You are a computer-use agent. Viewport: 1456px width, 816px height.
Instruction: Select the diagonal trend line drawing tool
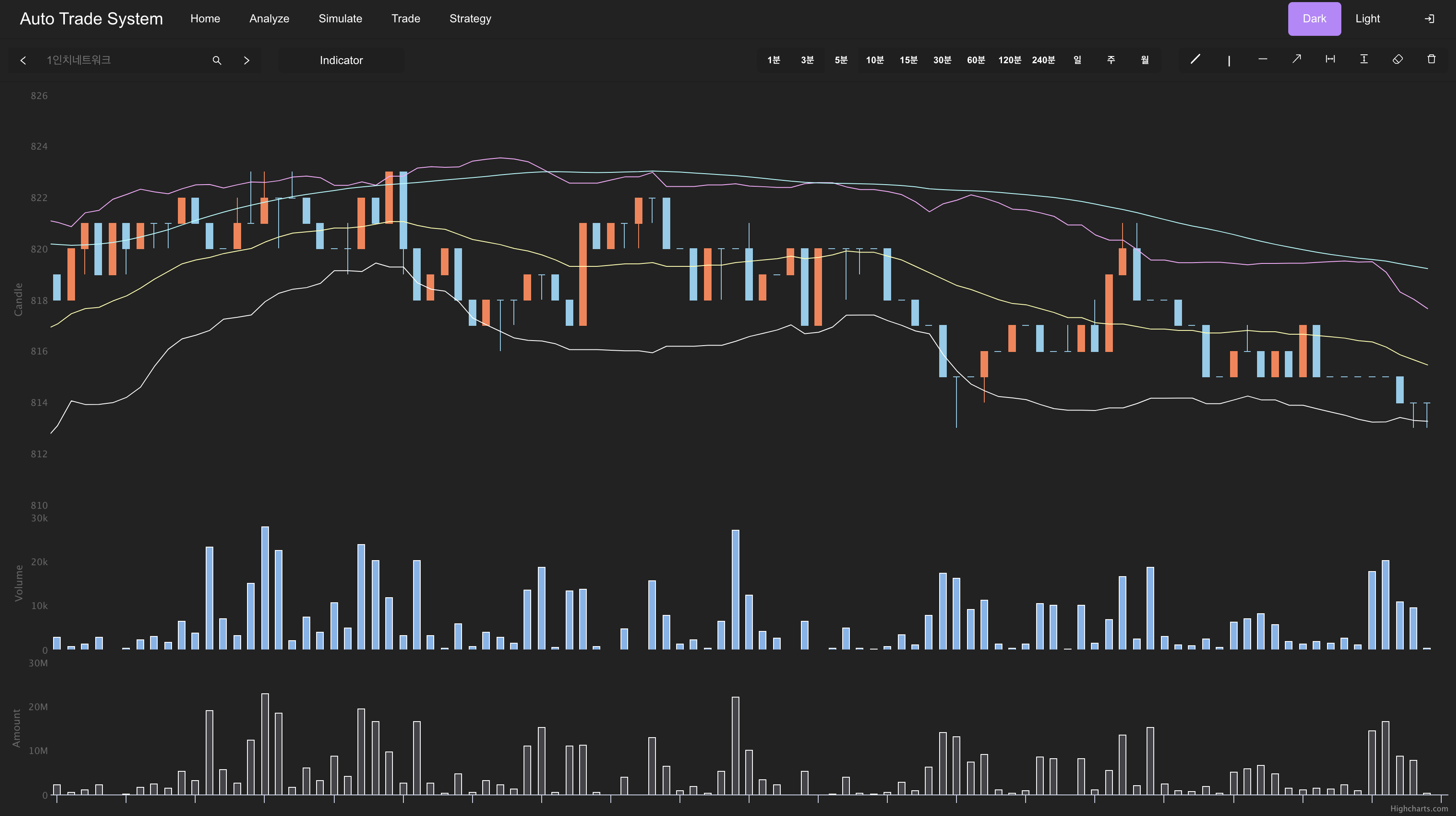(1195, 59)
